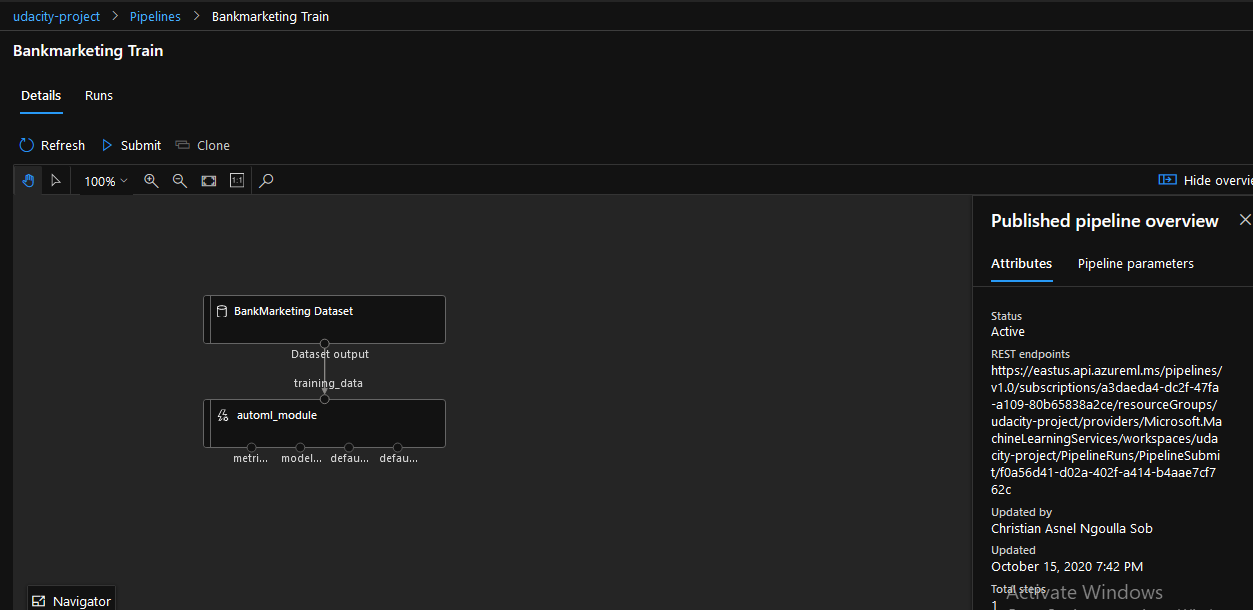Click the training_data input port
Screen dimensions: 1253x610
(x=325, y=399)
